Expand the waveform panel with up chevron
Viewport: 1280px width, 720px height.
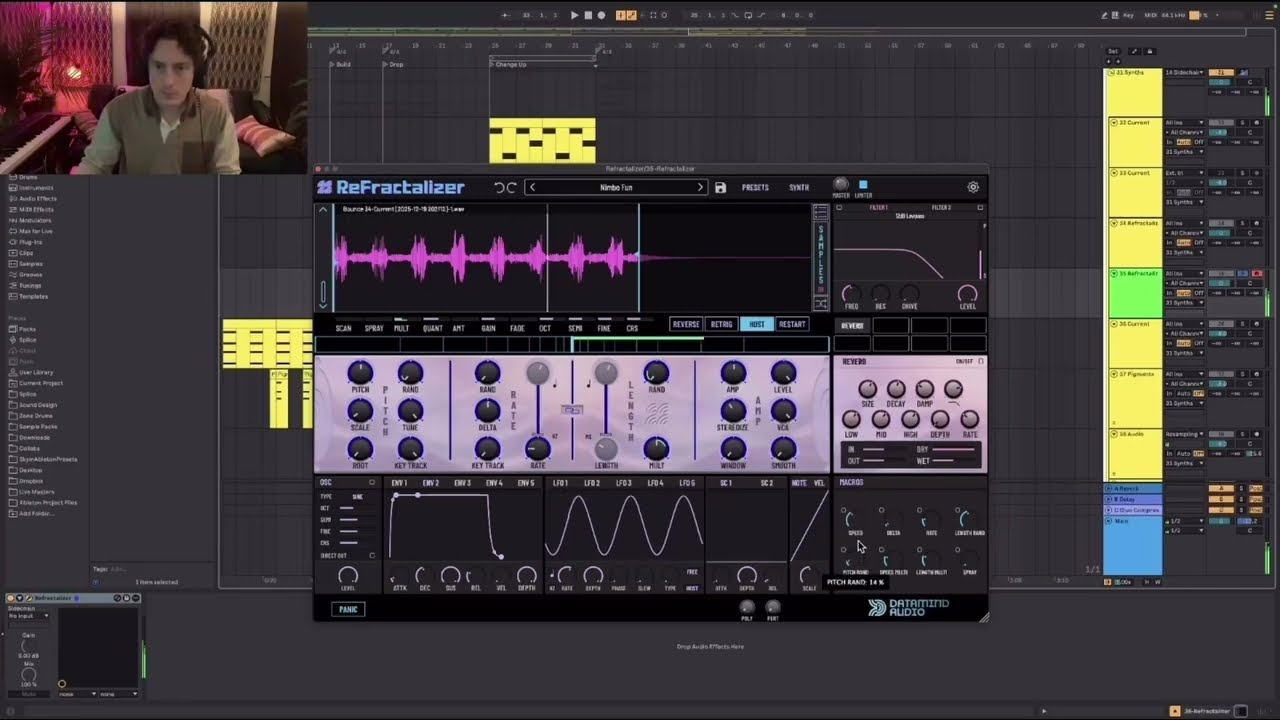pyautogui.click(x=323, y=210)
